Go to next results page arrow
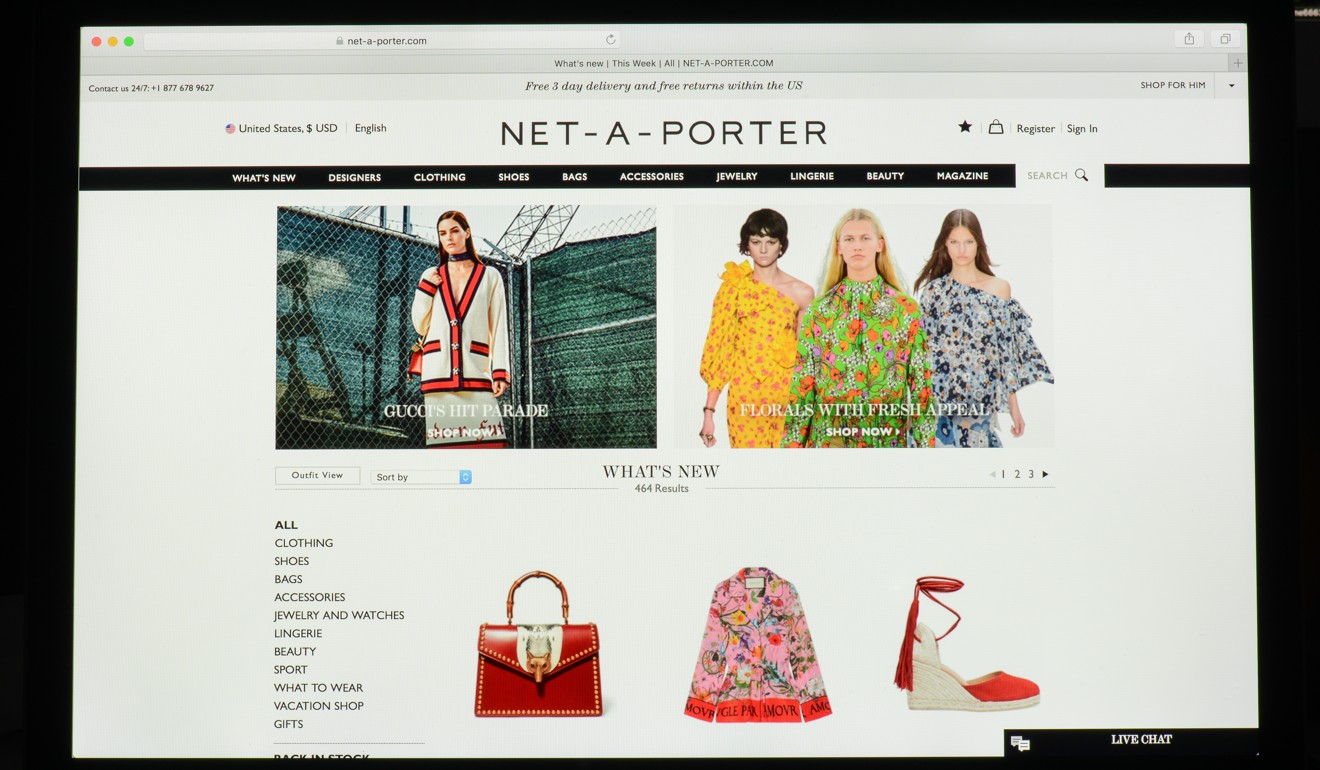Screen dimensions: 1320x770 pyautogui.click(x=1046, y=474)
